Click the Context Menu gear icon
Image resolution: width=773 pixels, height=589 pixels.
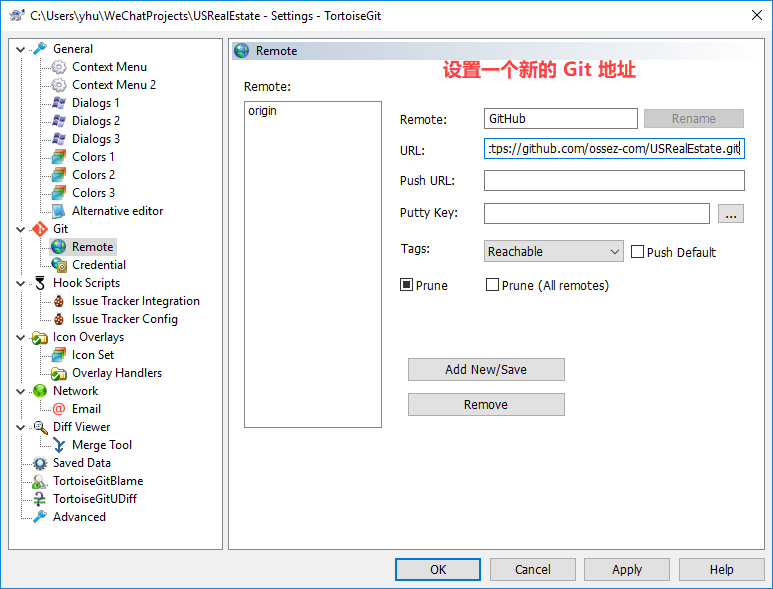[x=59, y=67]
